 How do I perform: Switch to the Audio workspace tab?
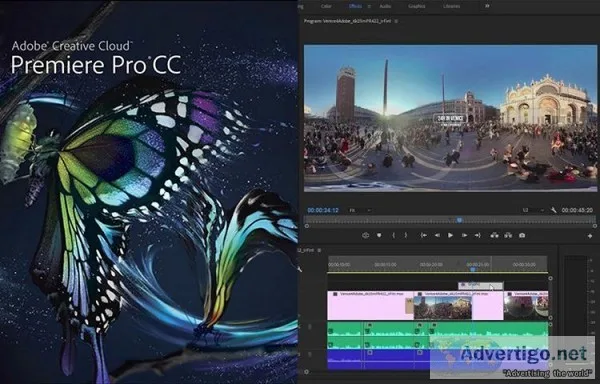click(x=385, y=6)
